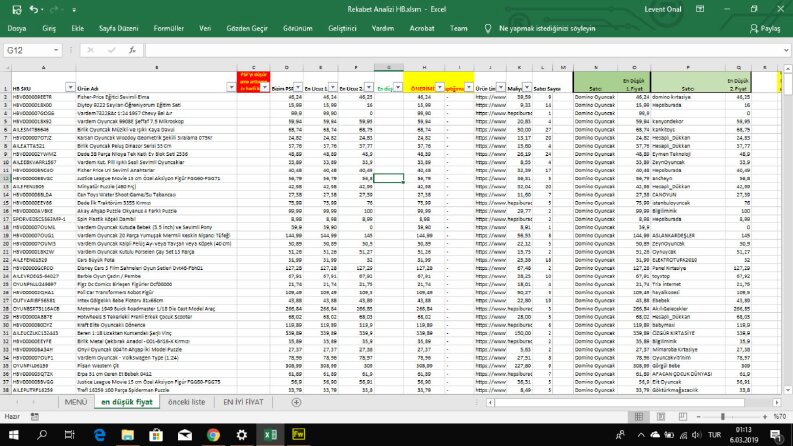The height and width of the screenshot is (446, 793).
Task: Click the Select All corner triangle
Action: (6, 67)
